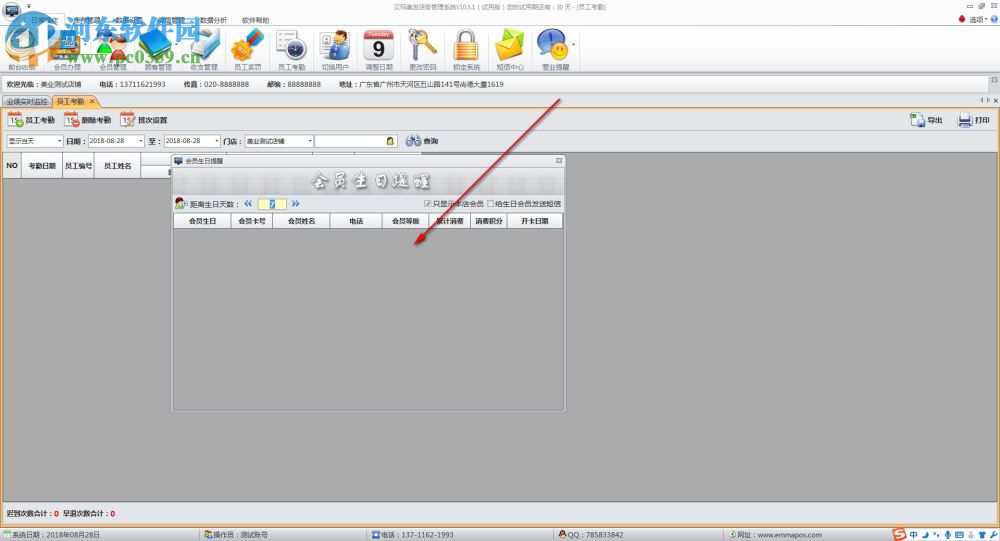This screenshot has height=541, width=1000.
Task: Click the 员工编号 column header
Action: (78, 165)
